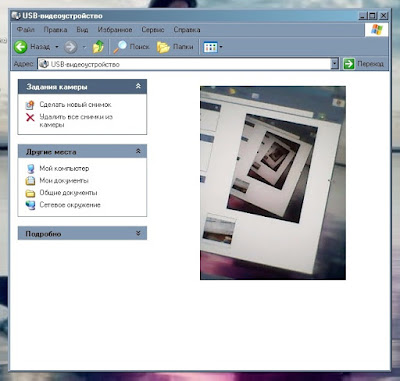400x381 pixels.
Task: Open the address bar dropdown arrow
Action: [x=335, y=64]
